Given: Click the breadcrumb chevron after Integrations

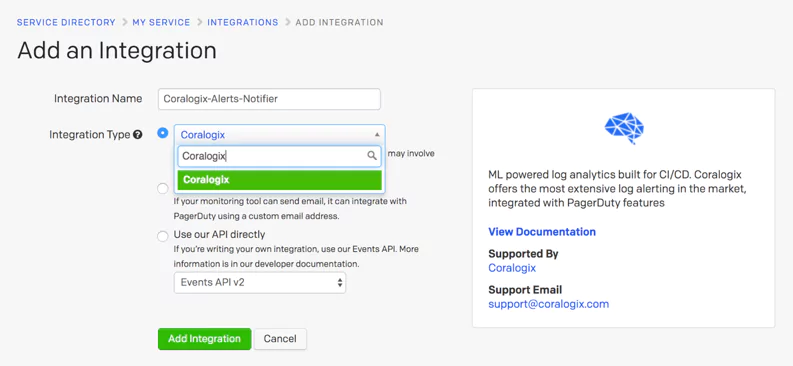Looking at the screenshot, I should [287, 22].
